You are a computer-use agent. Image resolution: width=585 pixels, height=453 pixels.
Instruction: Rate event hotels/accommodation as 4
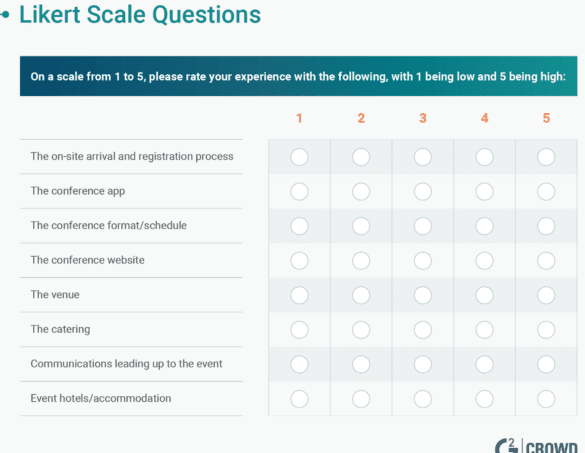coord(484,399)
